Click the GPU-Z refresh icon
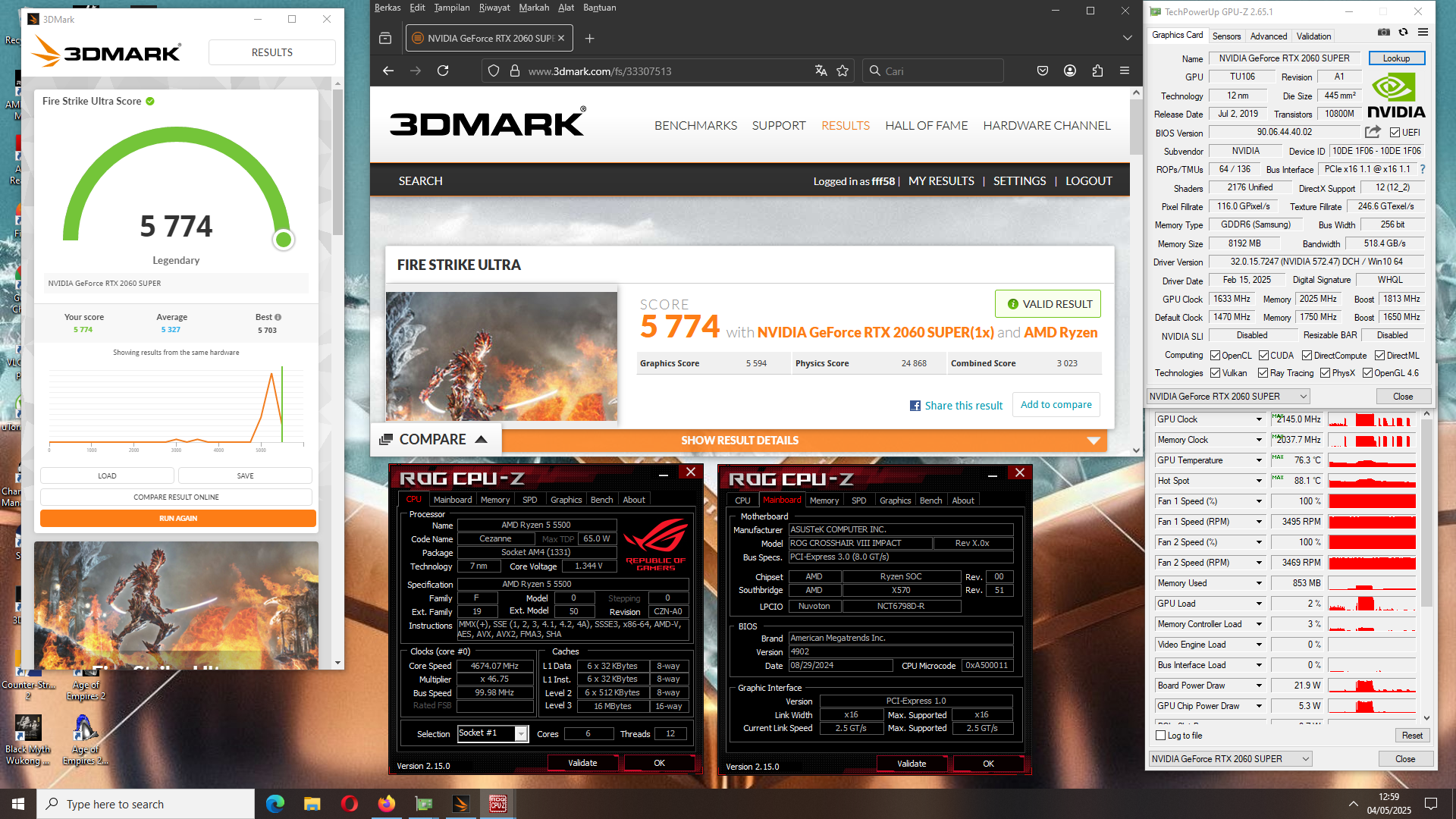Viewport: 1456px width, 819px height. click(1403, 33)
